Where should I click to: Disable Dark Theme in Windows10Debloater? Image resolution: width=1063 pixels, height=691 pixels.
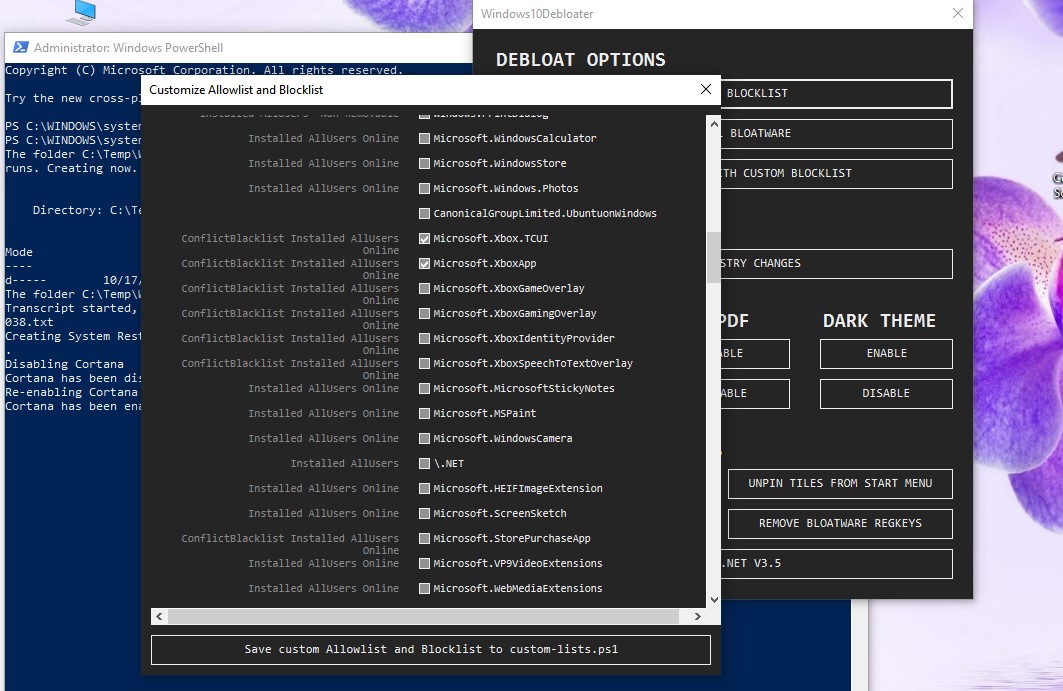(x=886, y=394)
